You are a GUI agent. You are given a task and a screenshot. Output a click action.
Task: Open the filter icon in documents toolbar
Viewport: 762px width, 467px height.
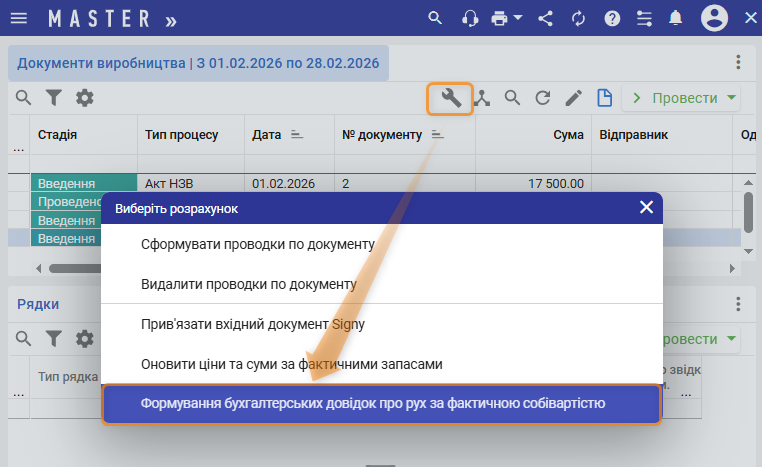point(54,98)
